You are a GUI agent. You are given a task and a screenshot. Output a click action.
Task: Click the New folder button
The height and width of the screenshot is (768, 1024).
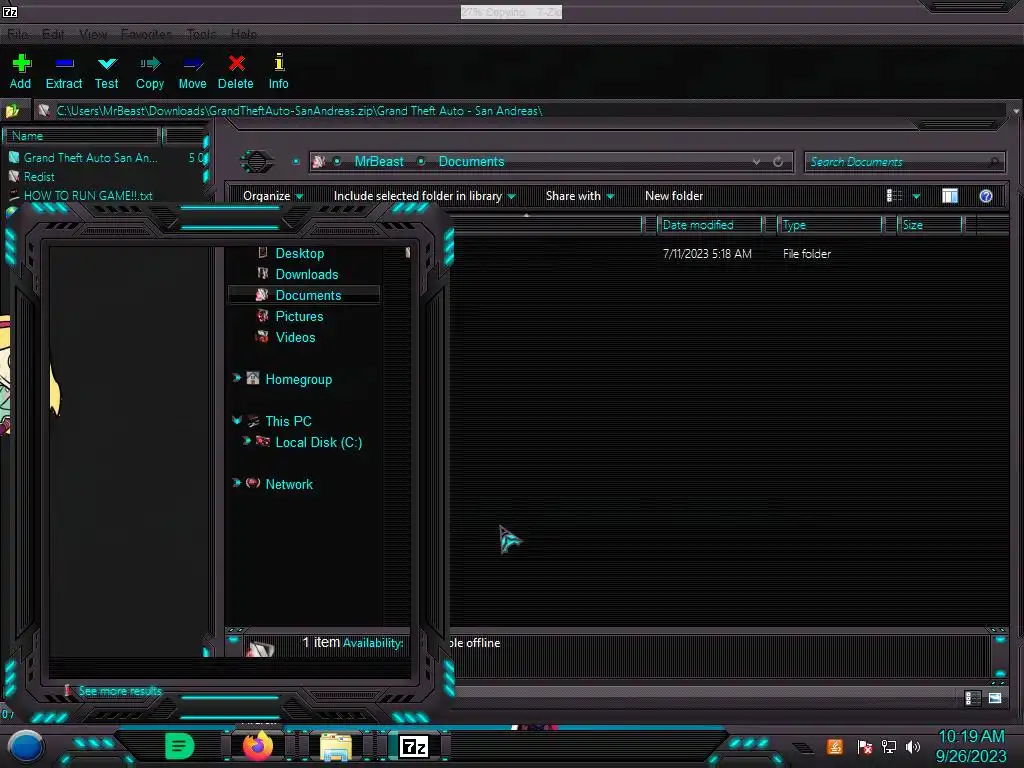coord(674,196)
